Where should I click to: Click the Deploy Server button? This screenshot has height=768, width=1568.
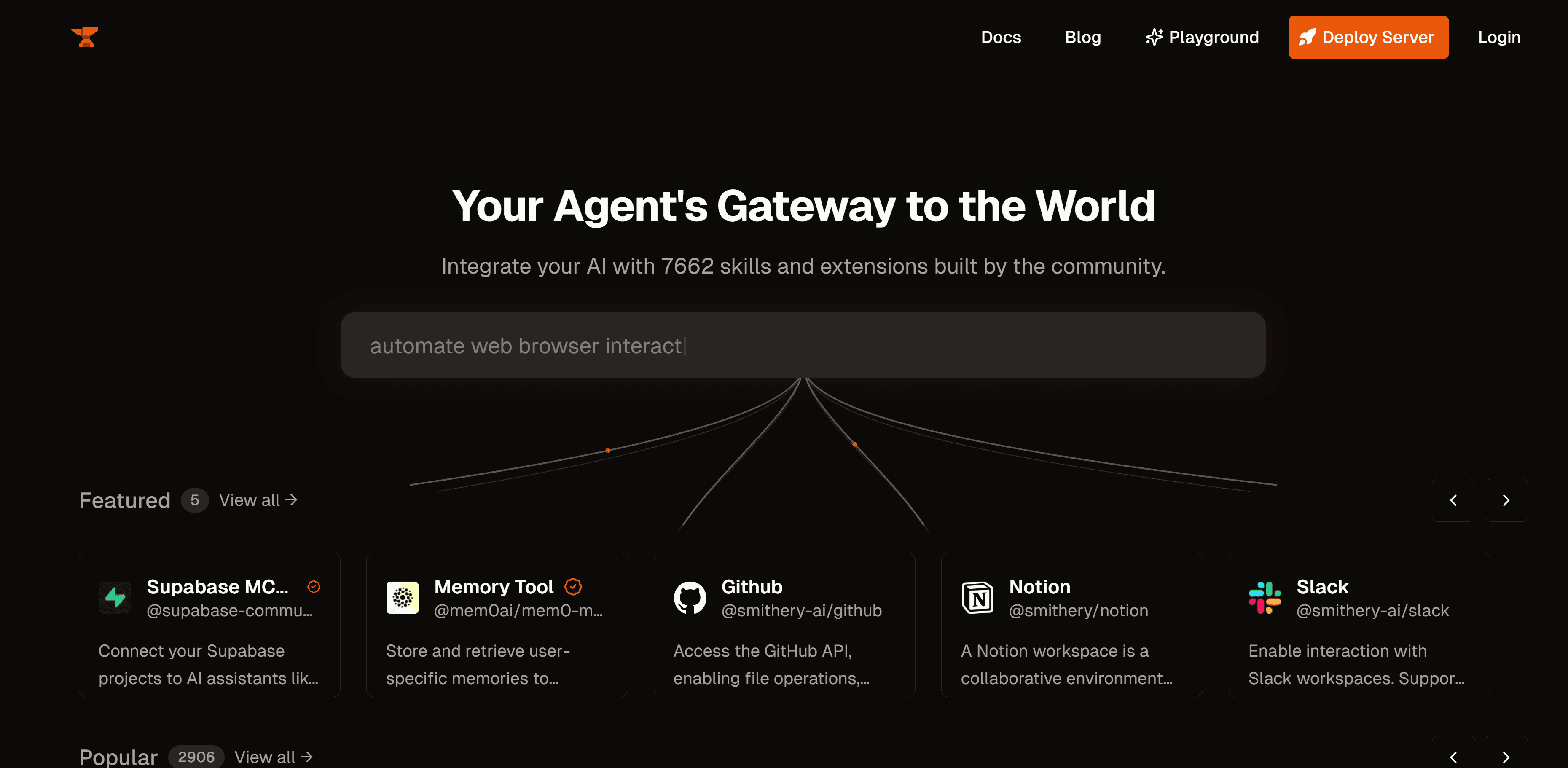[x=1368, y=37]
